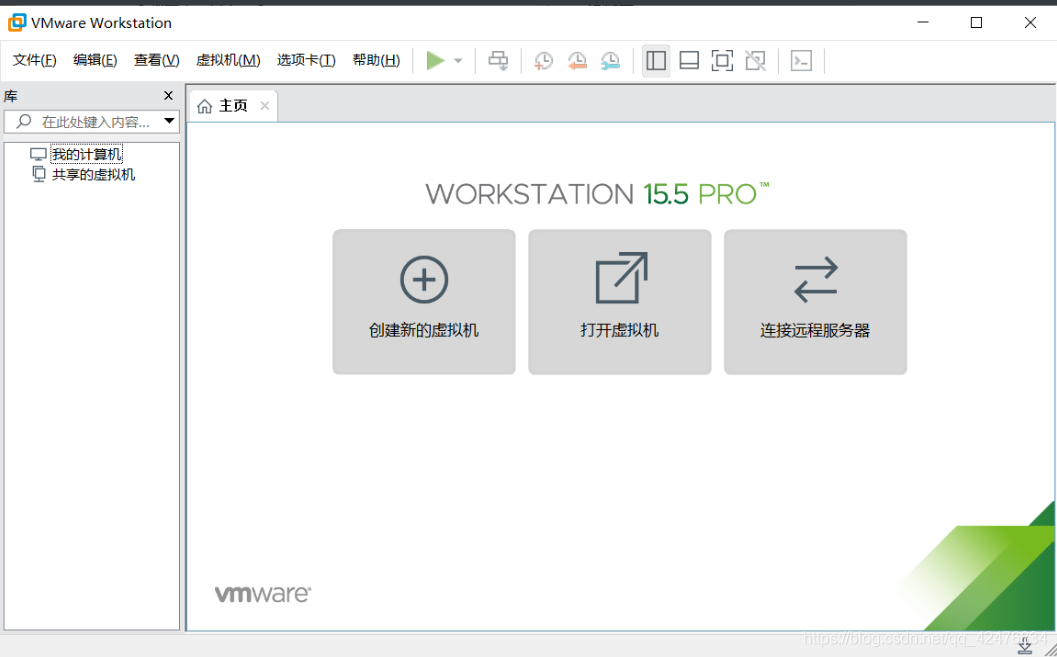Click the full screen mode icon
The image size is (1057, 657).
pos(722,61)
